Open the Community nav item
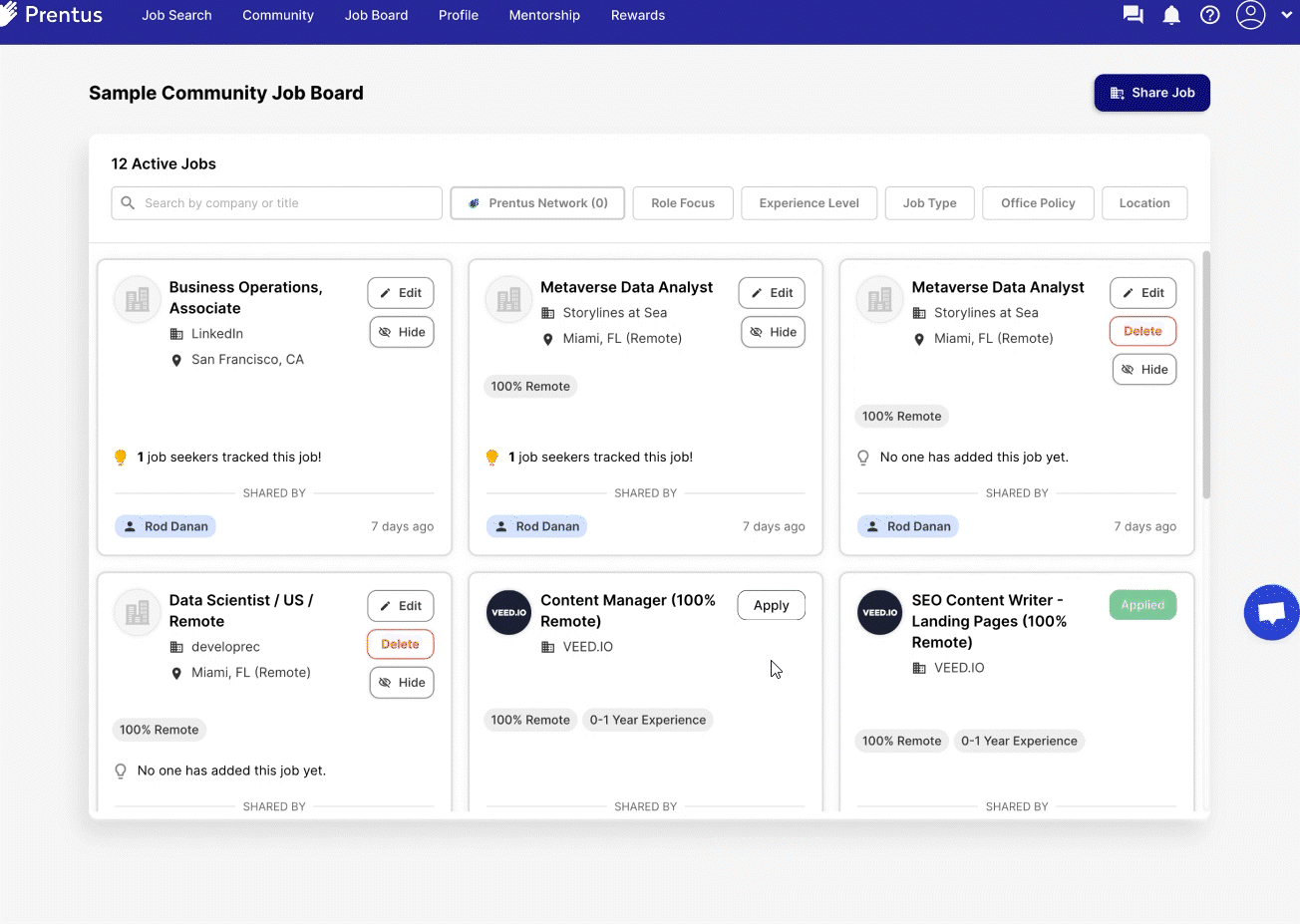Image resolution: width=1300 pixels, height=924 pixels. point(278,15)
